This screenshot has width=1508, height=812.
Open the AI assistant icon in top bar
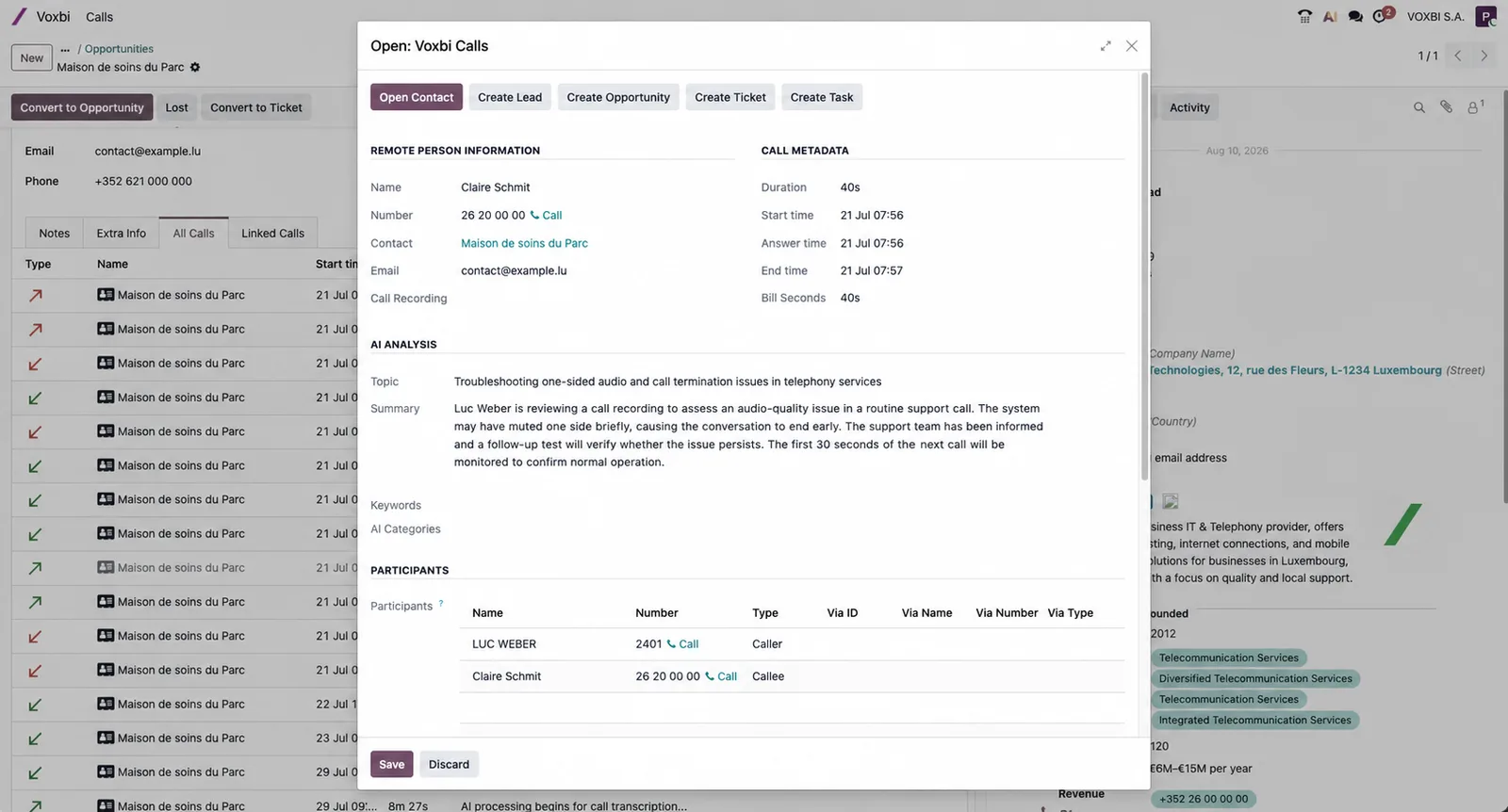coord(1330,16)
